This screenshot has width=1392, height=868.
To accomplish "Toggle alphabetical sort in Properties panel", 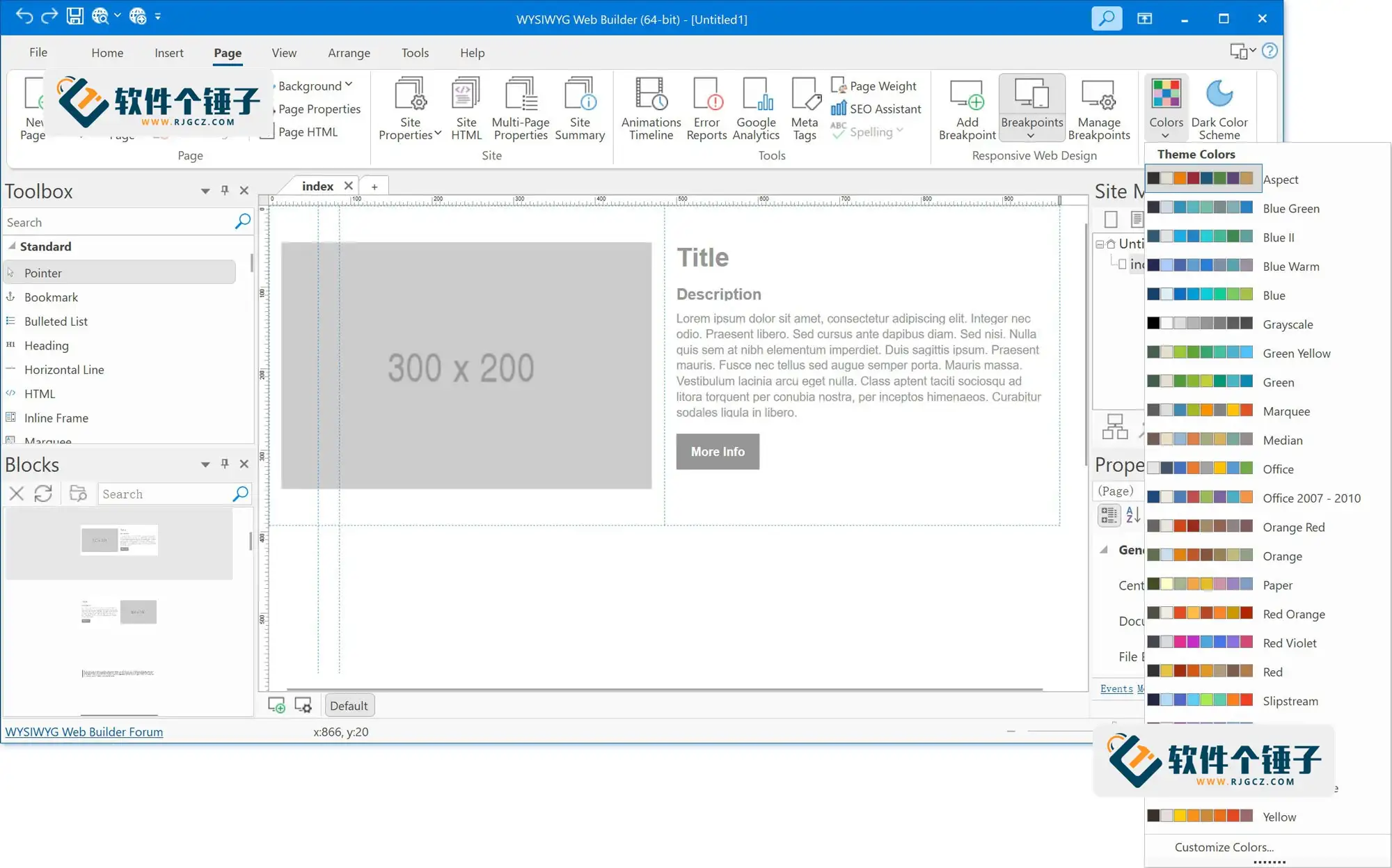I will [x=1133, y=514].
